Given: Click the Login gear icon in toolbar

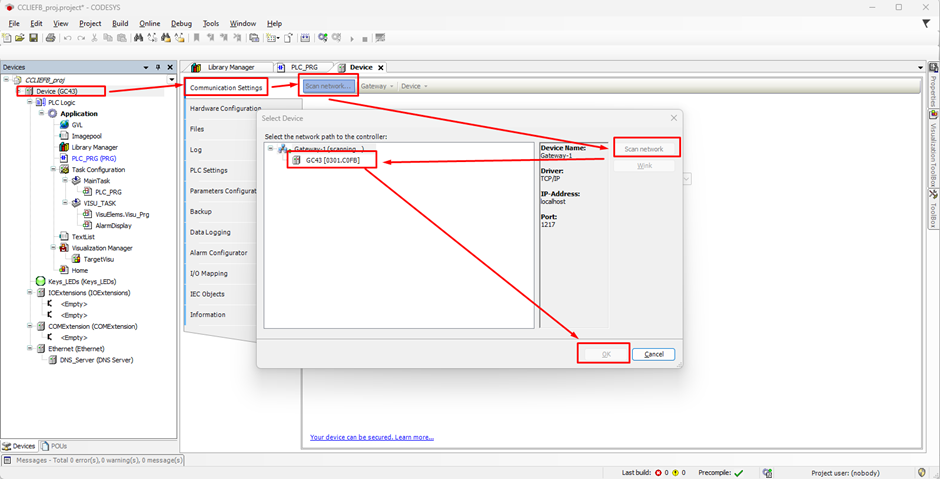Looking at the screenshot, I should (323, 38).
